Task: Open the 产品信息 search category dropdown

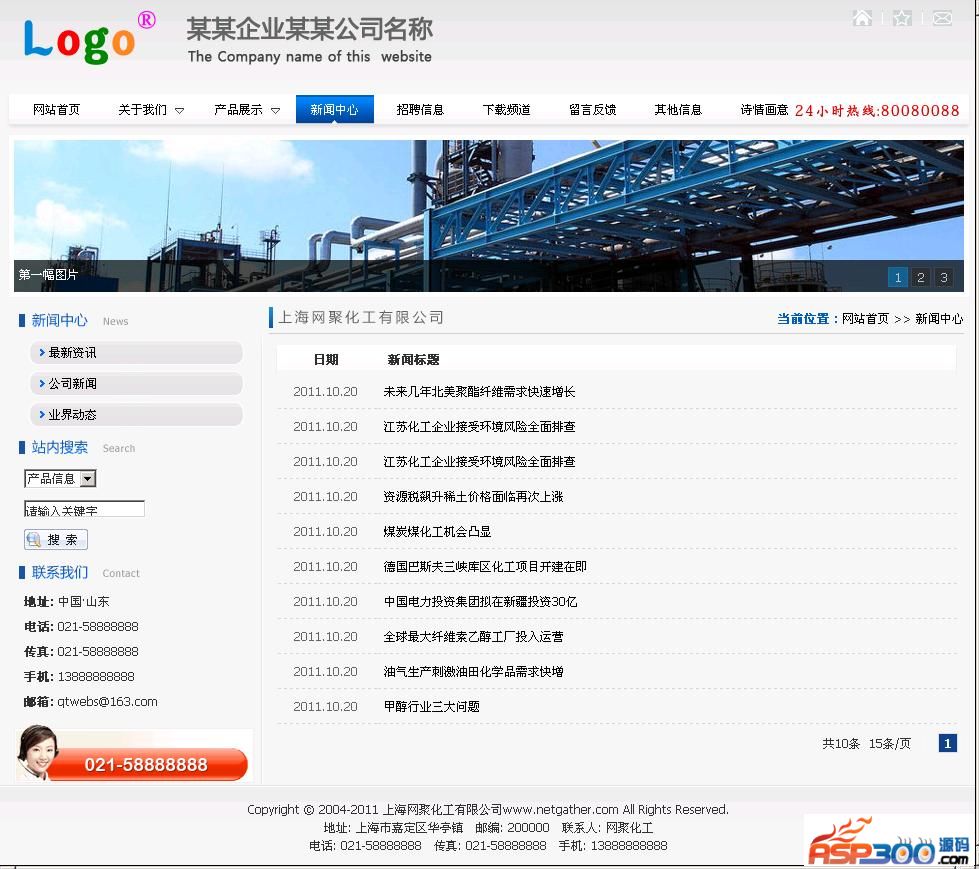Action: pos(88,479)
